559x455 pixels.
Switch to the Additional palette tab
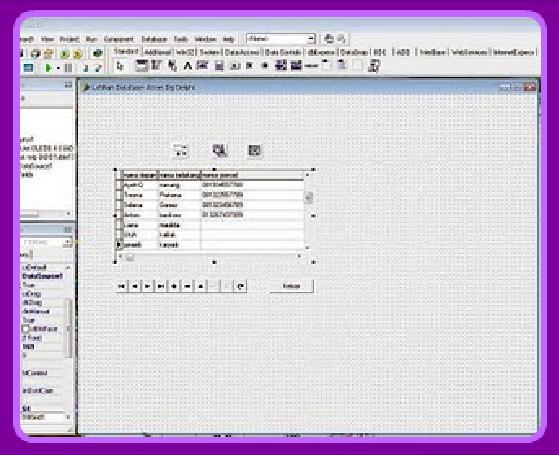158,52
